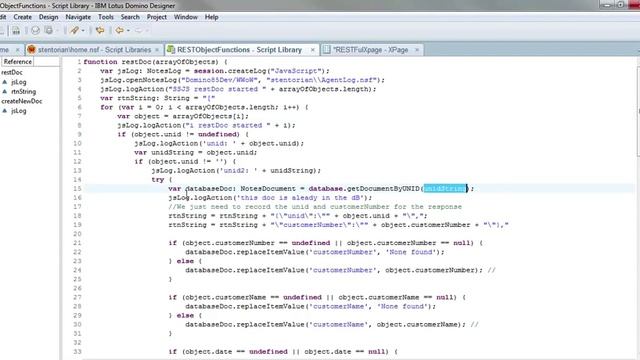Close the RESTFulXpage XPage tab
640x360 pixels.
417,50
